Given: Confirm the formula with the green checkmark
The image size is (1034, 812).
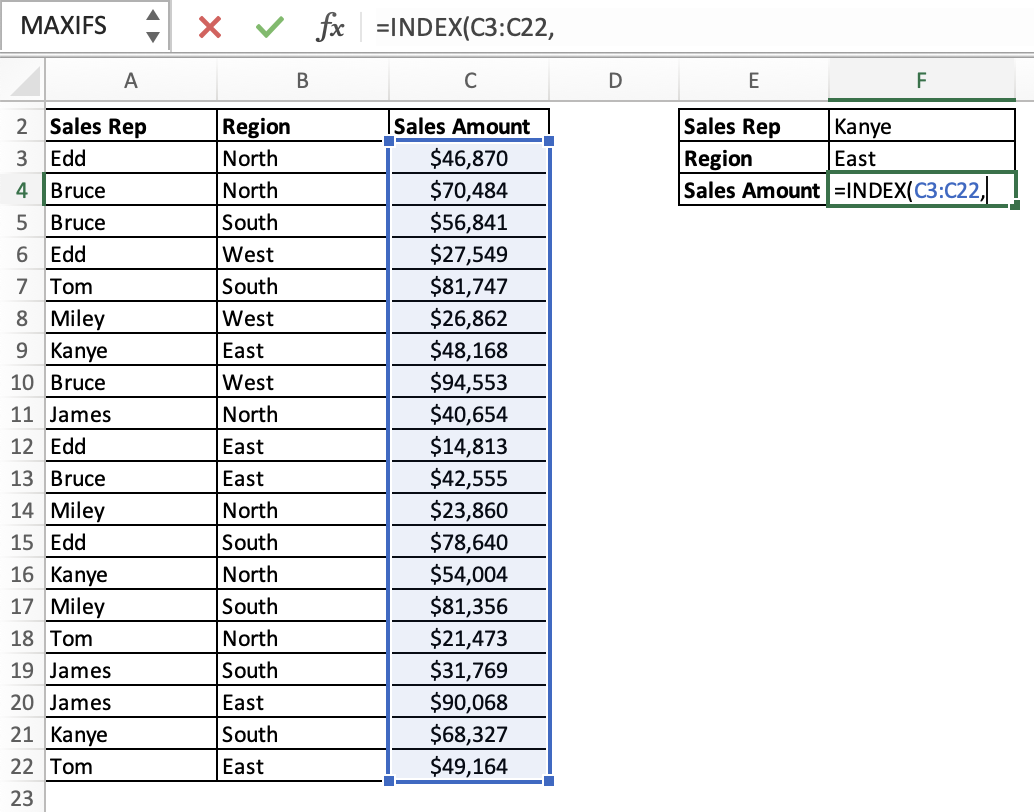Looking at the screenshot, I should coord(270,27).
